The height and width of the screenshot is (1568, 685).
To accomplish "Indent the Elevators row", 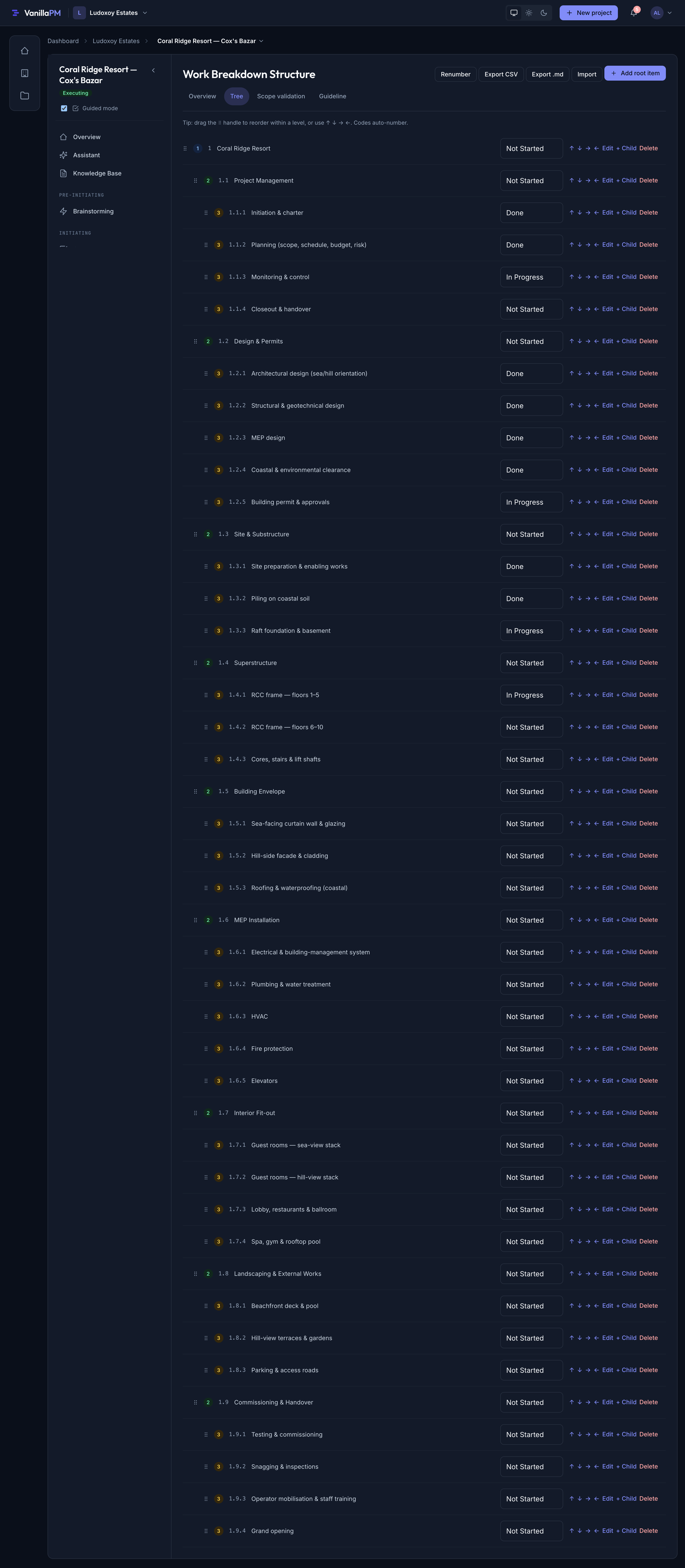I will [588, 1081].
